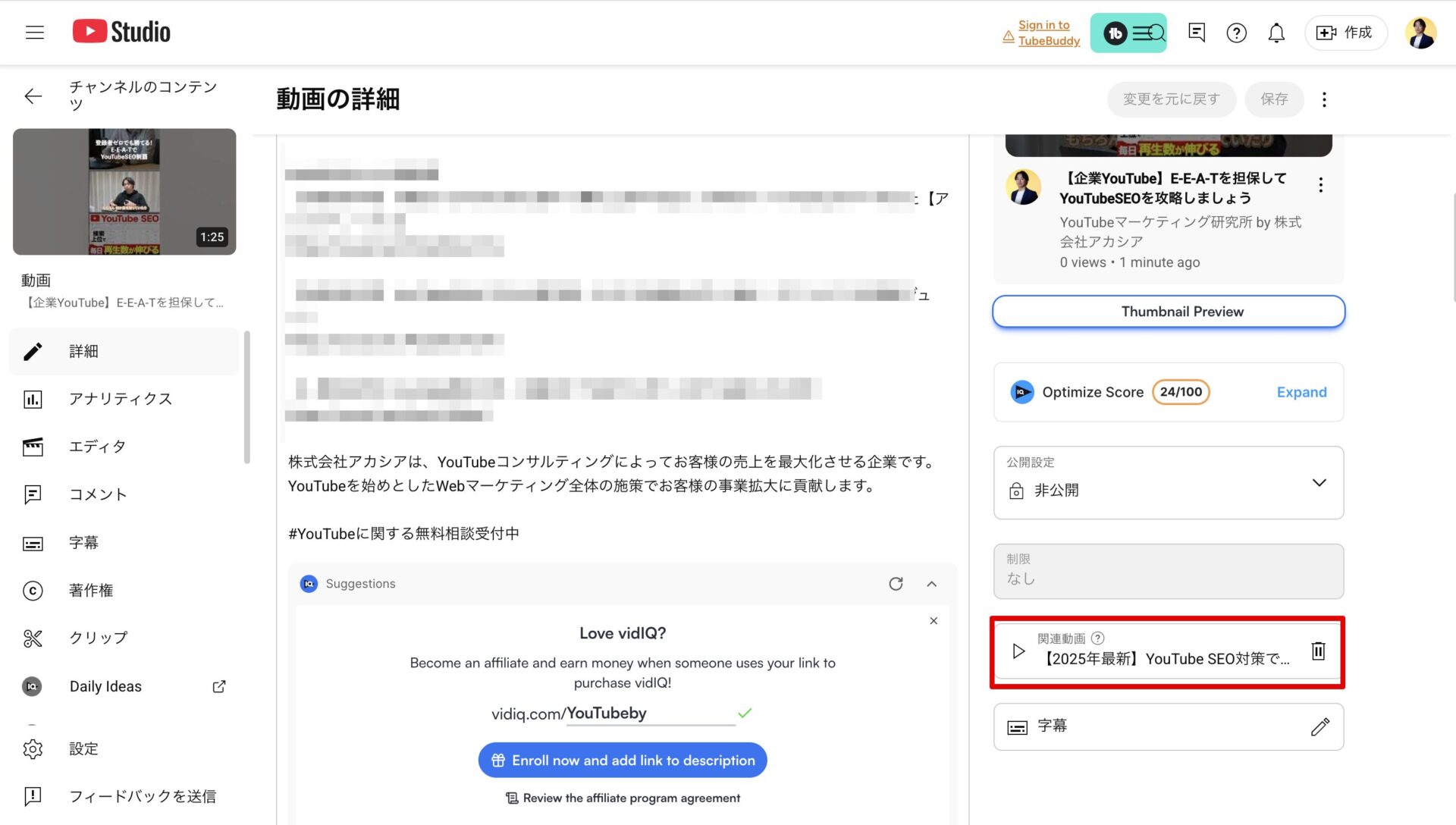Open the help question mark icon
This screenshot has height=825, width=1456.
point(1236,33)
